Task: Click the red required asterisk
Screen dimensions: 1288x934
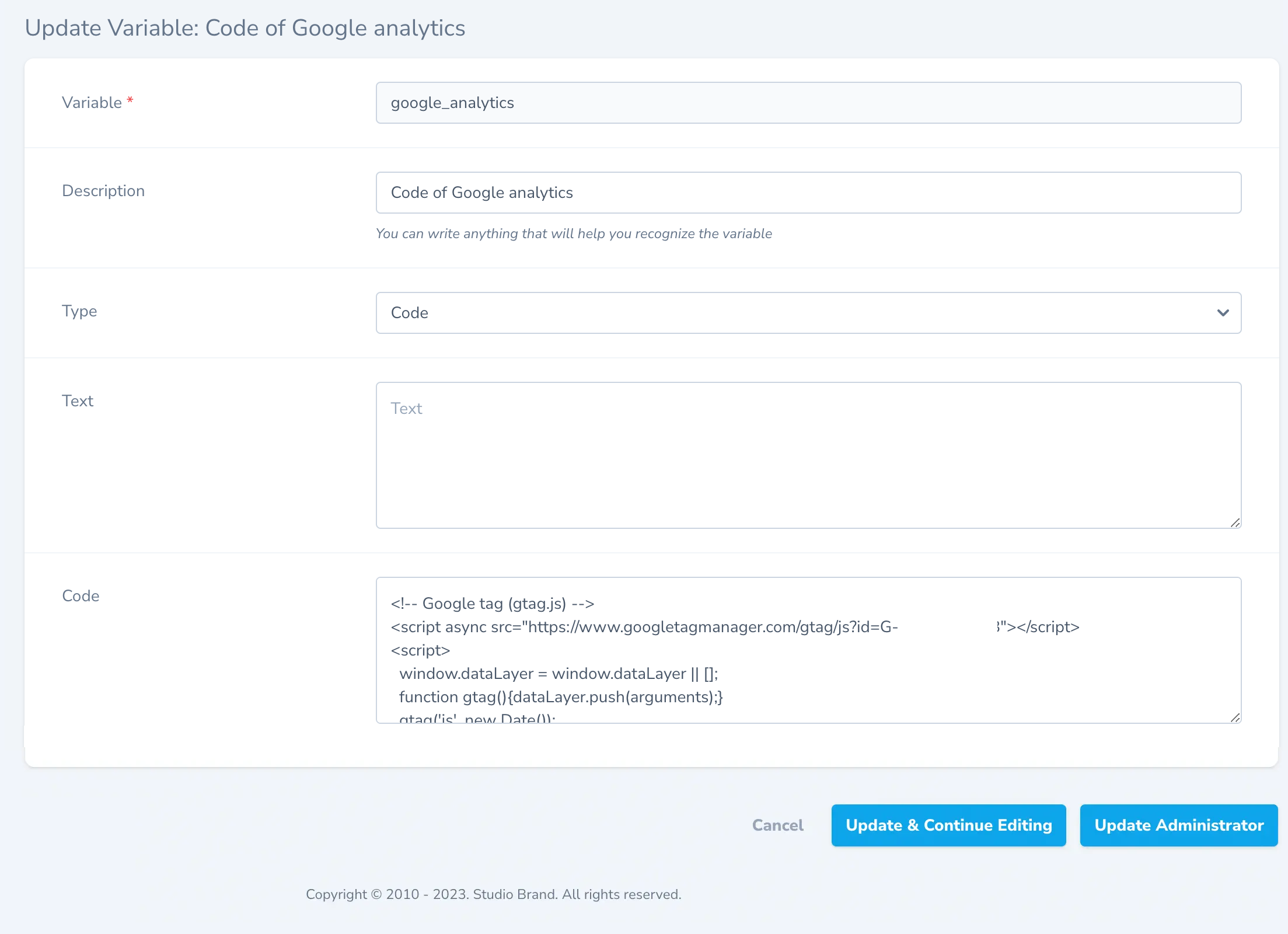Action: (x=130, y=99)
